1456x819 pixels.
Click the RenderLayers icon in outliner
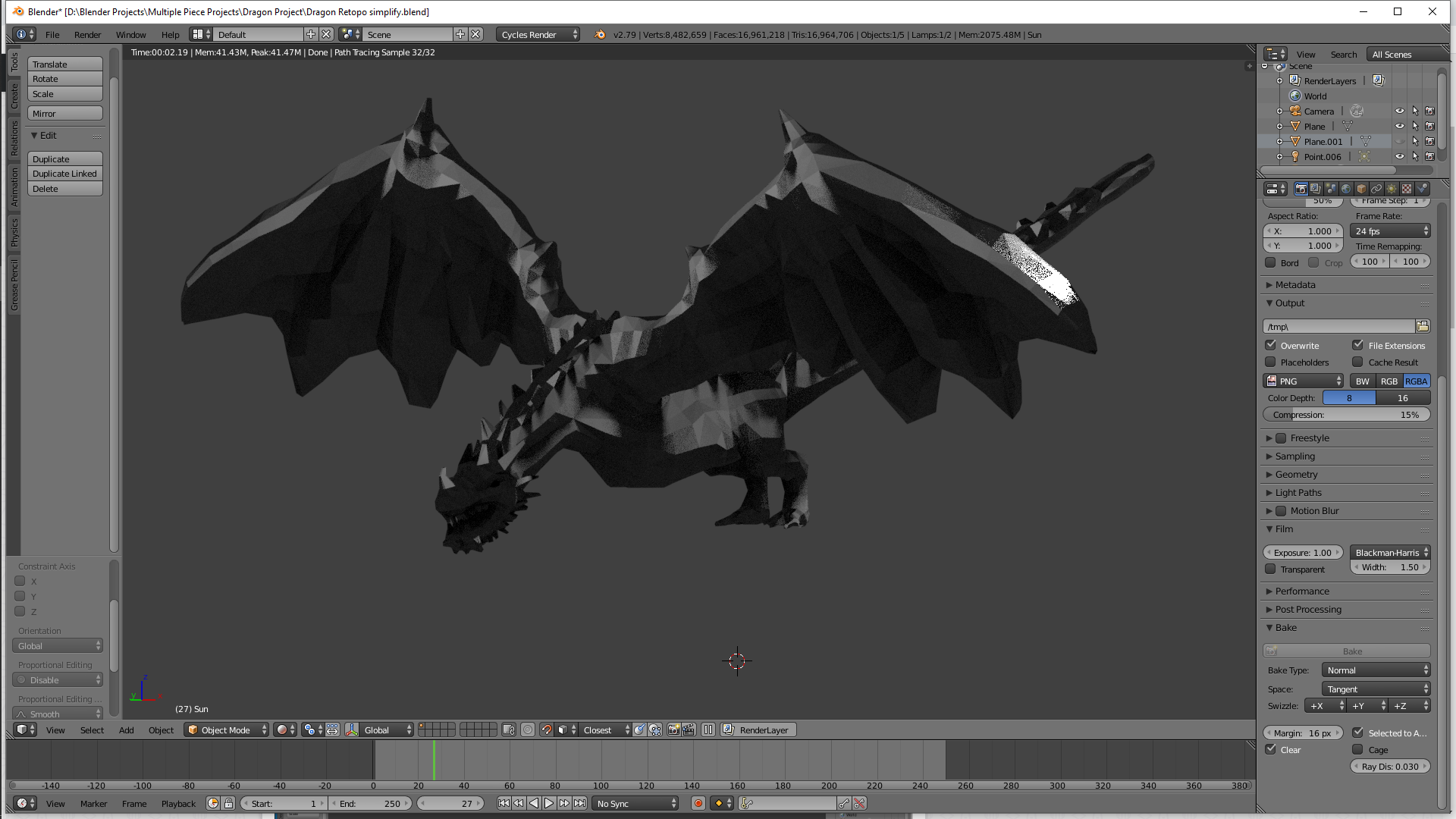coord(1295,80)
